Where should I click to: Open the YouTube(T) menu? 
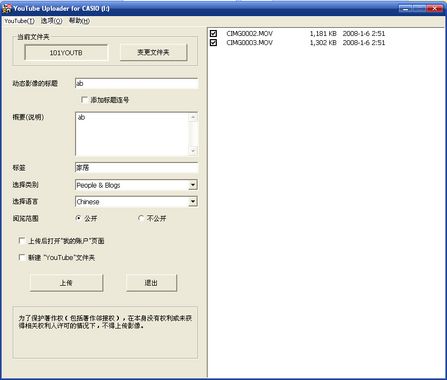point(19,21)
